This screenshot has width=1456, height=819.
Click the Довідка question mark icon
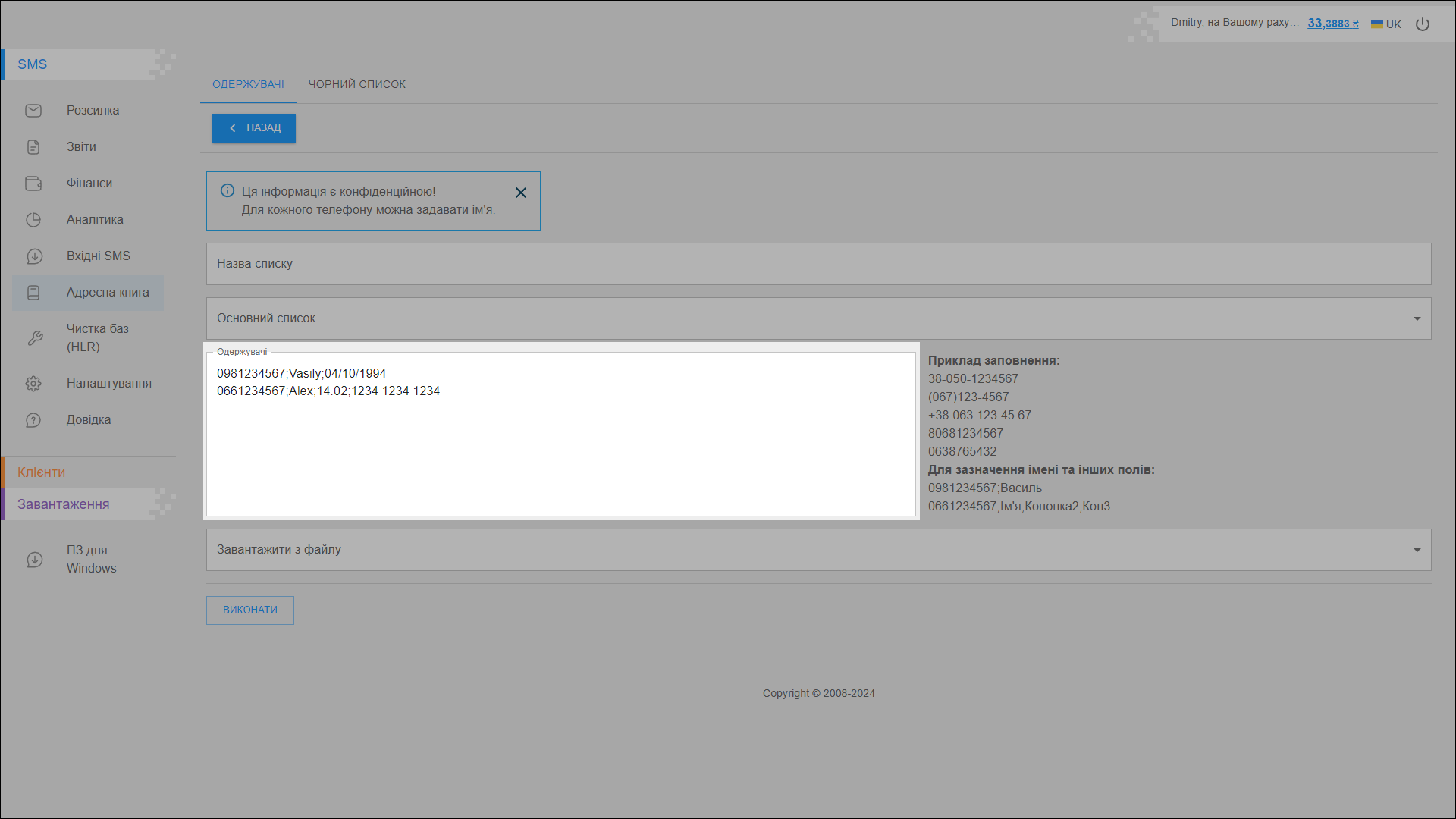33,420
